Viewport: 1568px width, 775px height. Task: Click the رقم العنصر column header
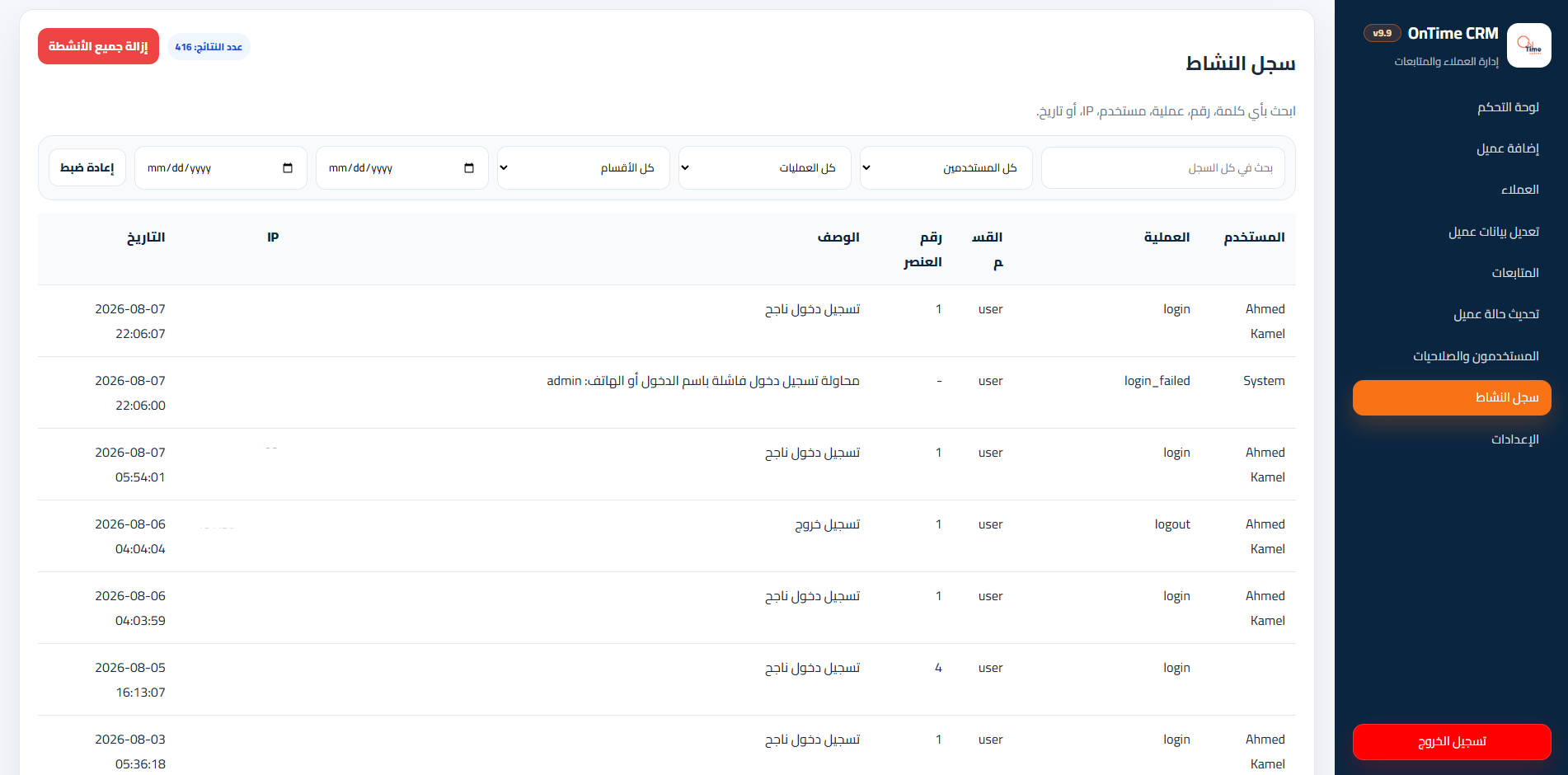coord(922,249)
